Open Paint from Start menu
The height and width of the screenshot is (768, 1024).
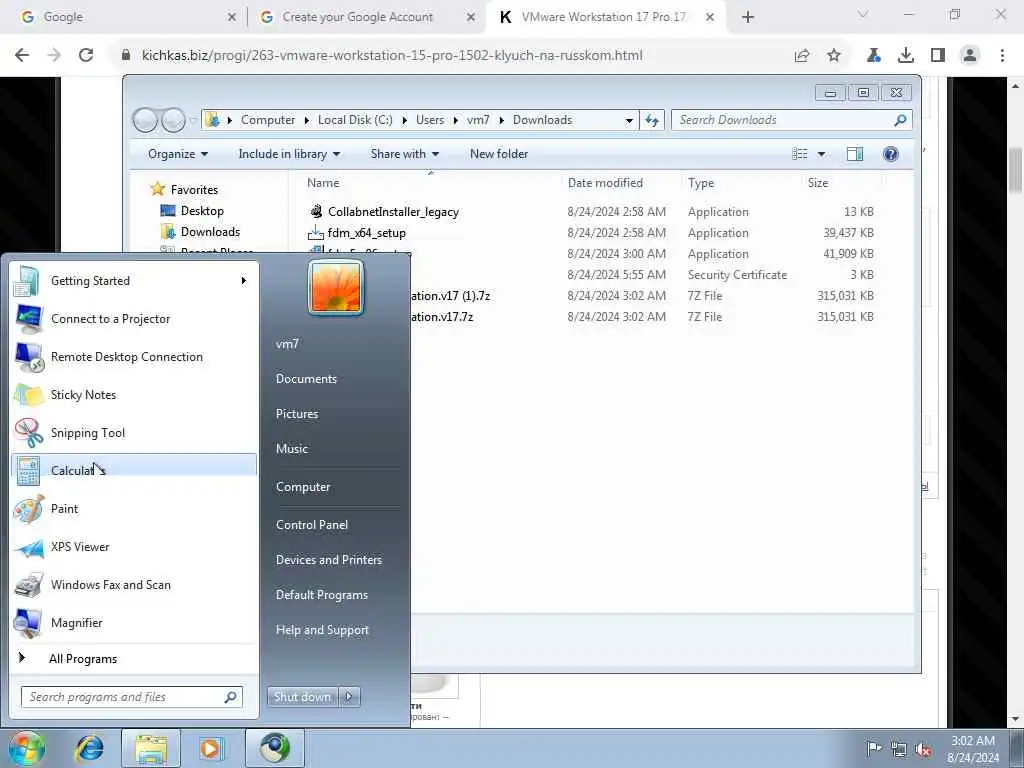134,509
